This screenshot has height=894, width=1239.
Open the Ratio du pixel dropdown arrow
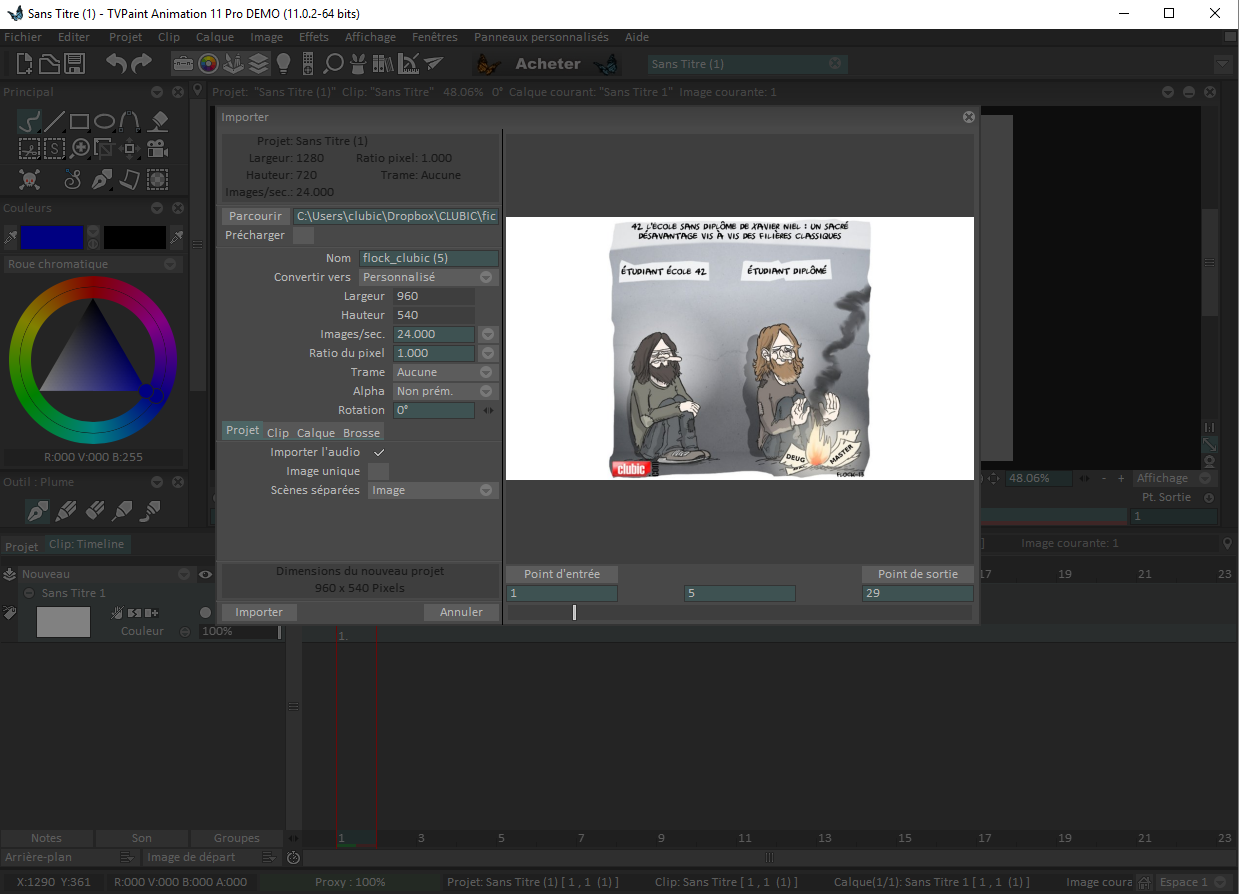488,353
